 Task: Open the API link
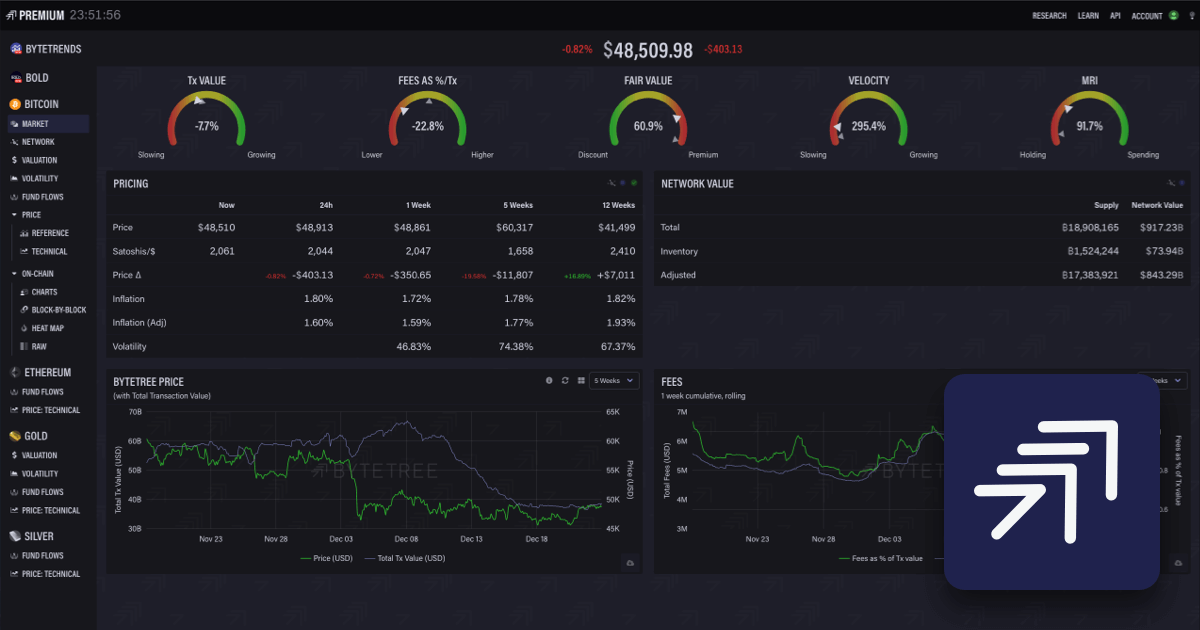tap(1115, 16)
